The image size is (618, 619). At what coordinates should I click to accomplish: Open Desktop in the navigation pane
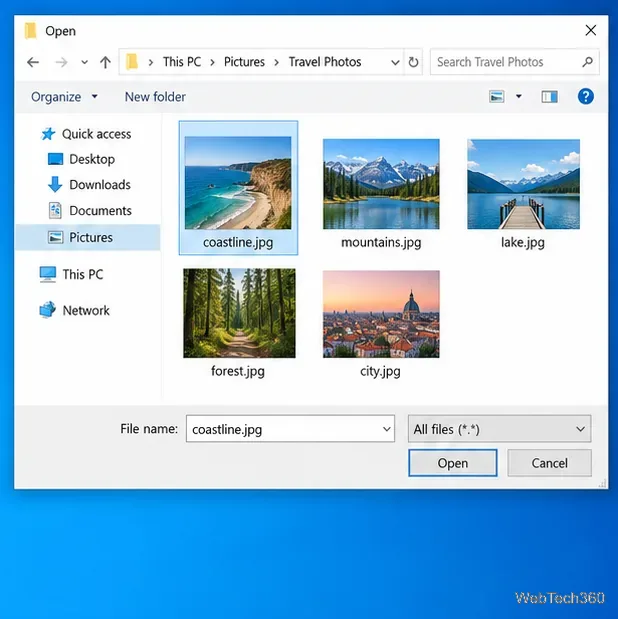pos(92,159)
